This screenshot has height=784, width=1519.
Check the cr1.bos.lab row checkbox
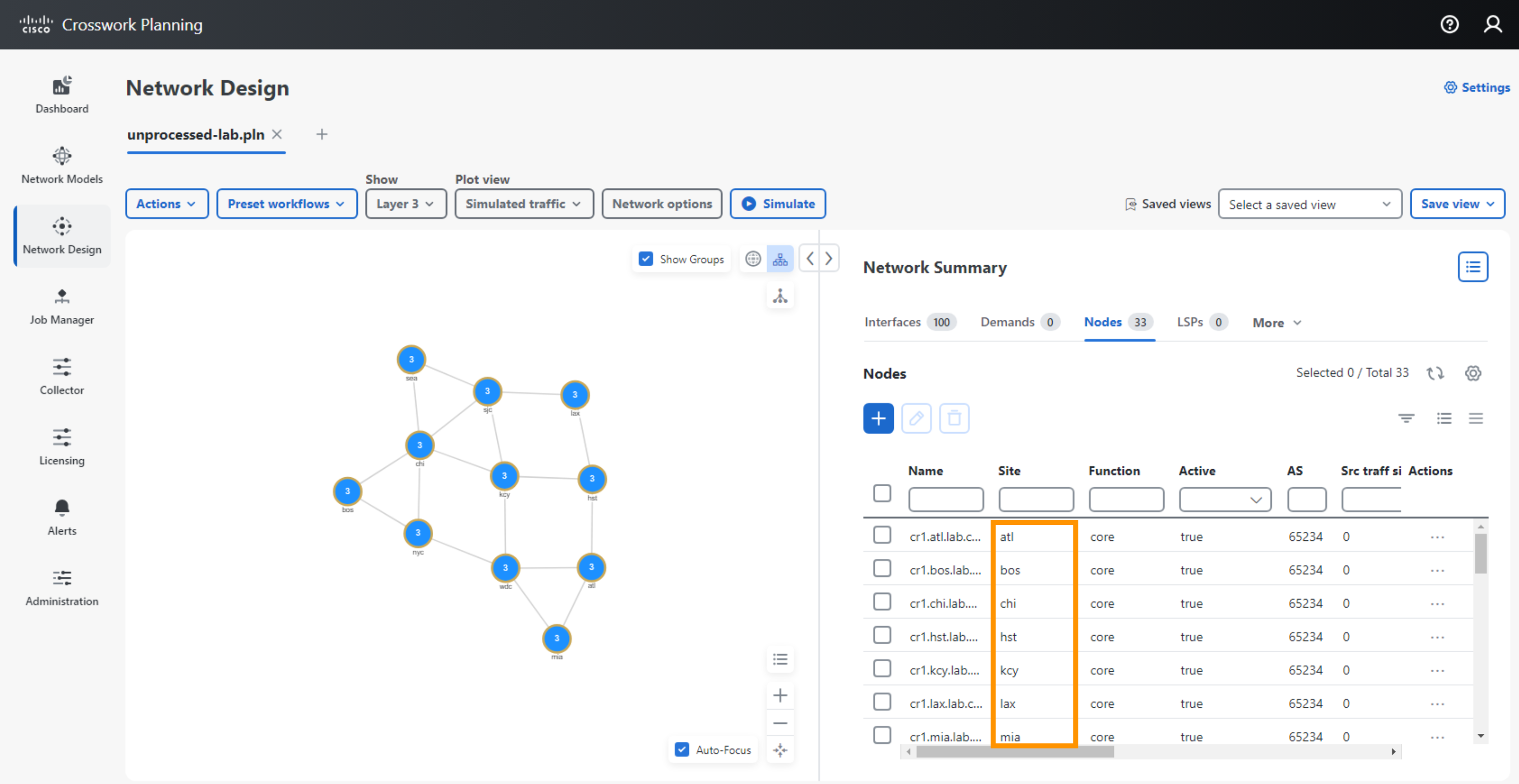tap(881, 569)
